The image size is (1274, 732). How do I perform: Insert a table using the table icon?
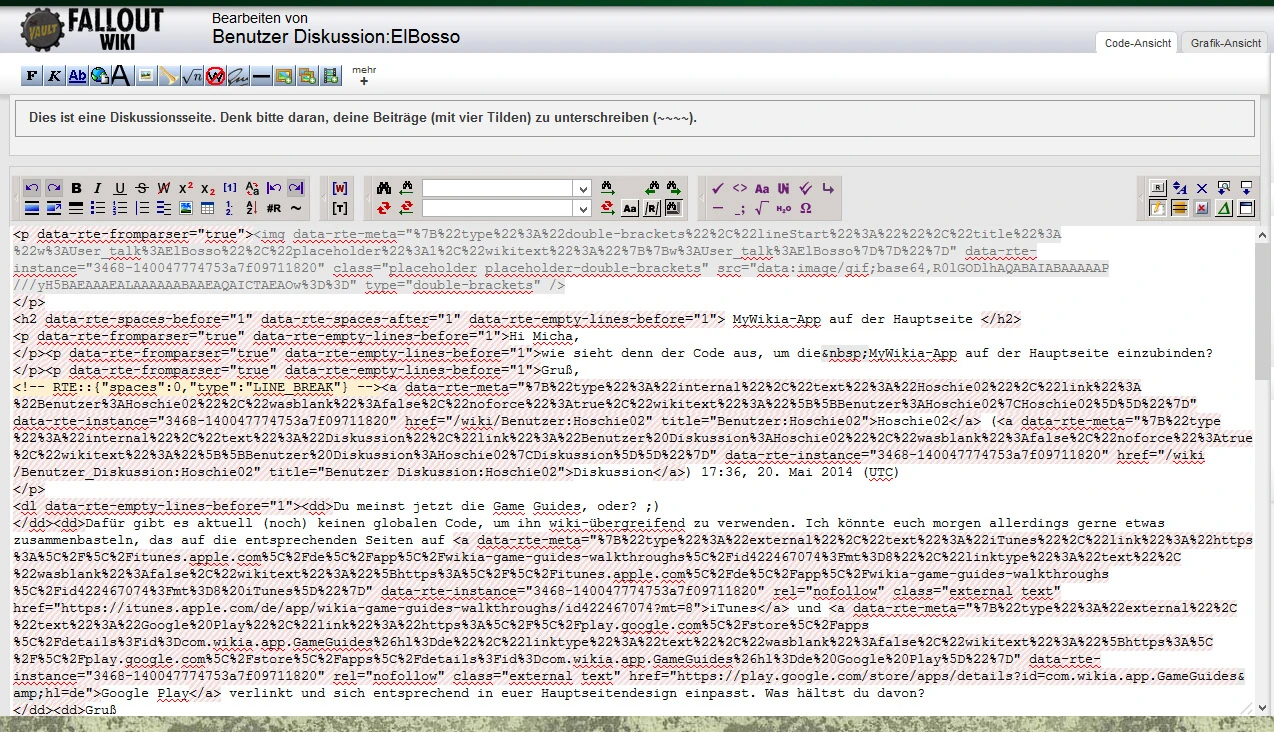coord(208,208)
